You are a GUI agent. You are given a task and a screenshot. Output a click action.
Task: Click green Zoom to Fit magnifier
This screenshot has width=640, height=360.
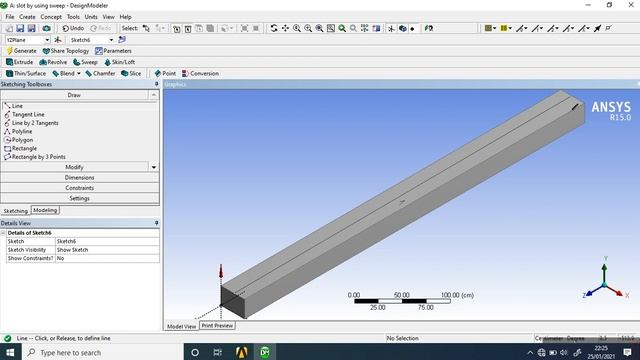coord(342,28)
